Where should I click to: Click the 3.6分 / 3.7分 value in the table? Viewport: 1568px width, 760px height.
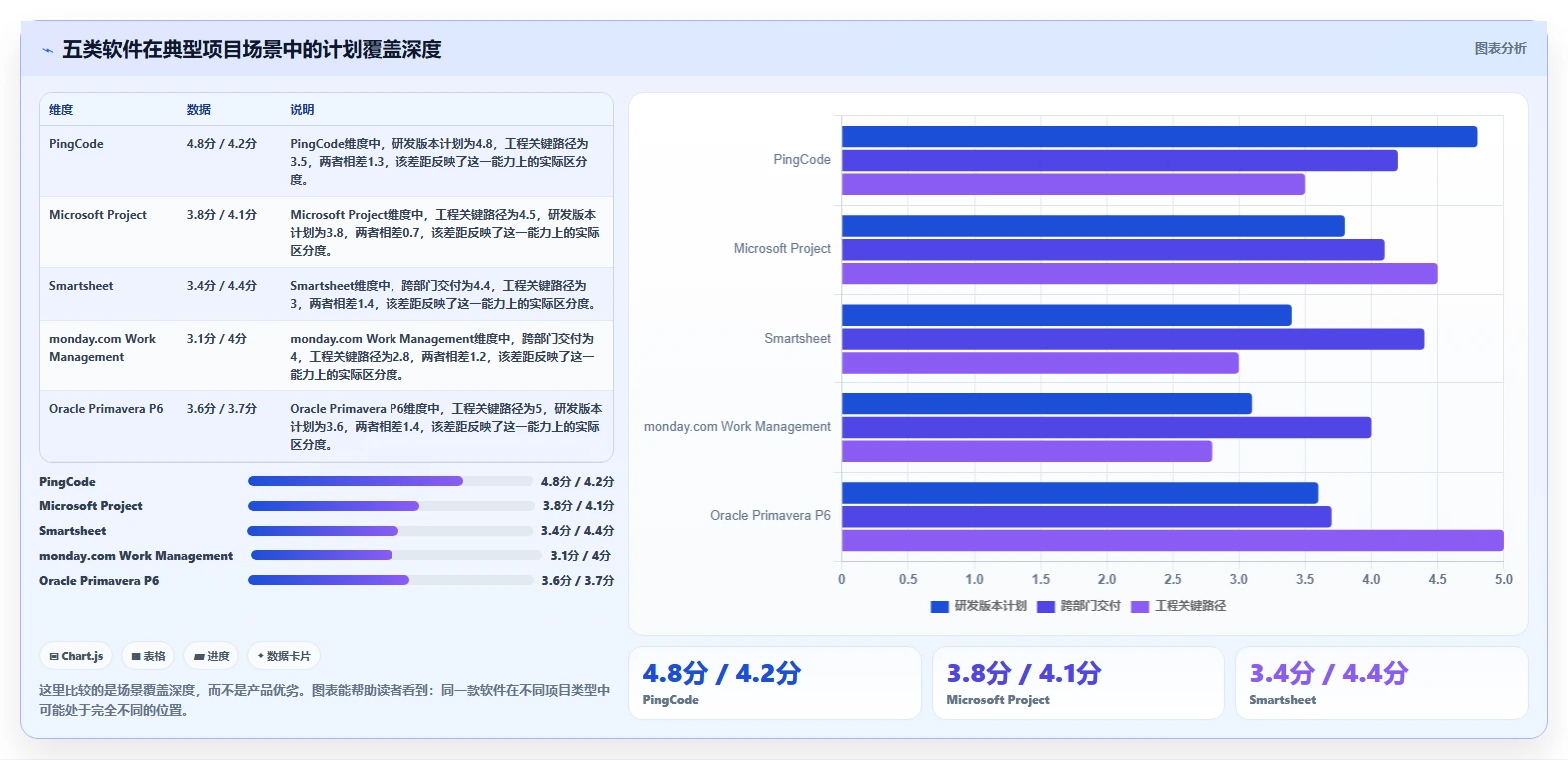[222, 409]
